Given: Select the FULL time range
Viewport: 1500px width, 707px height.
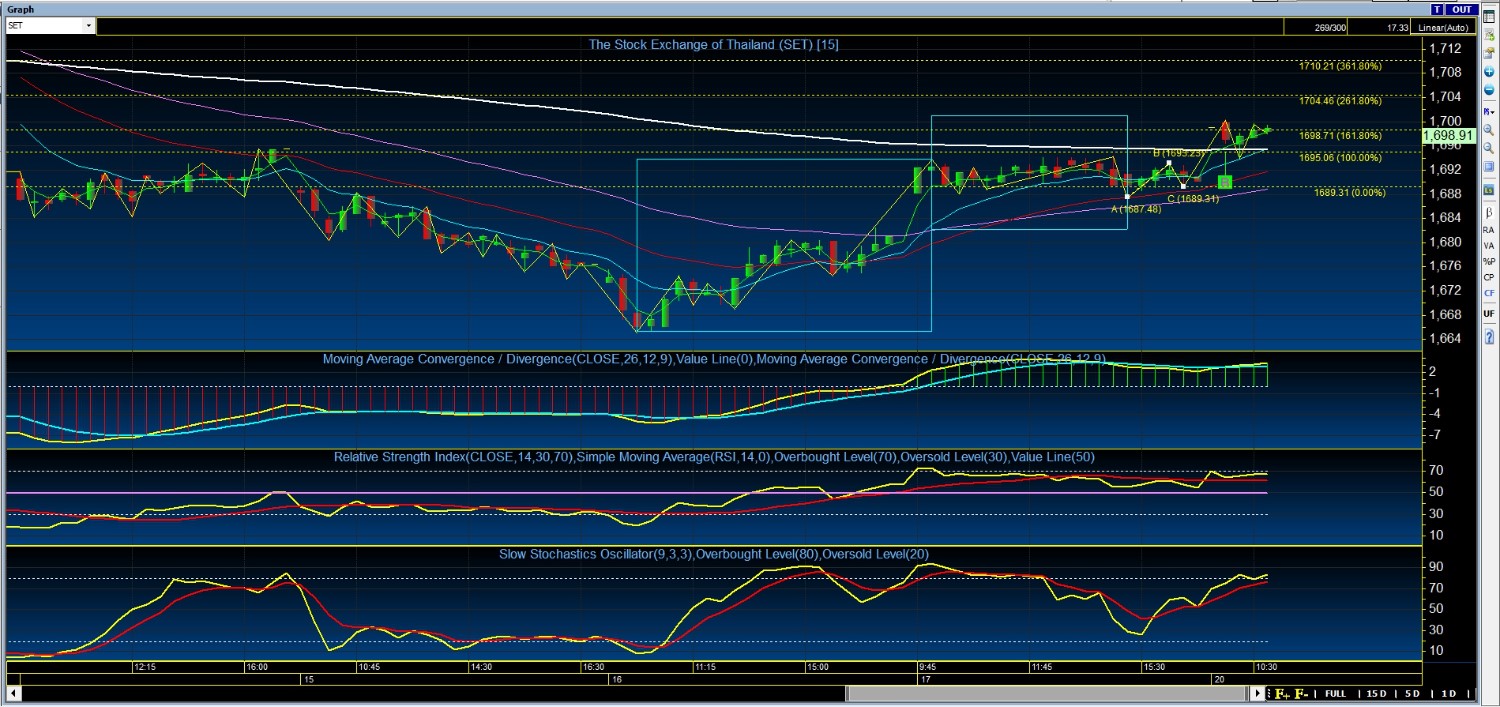Looking at the screenshot, I should [1335, 694].
